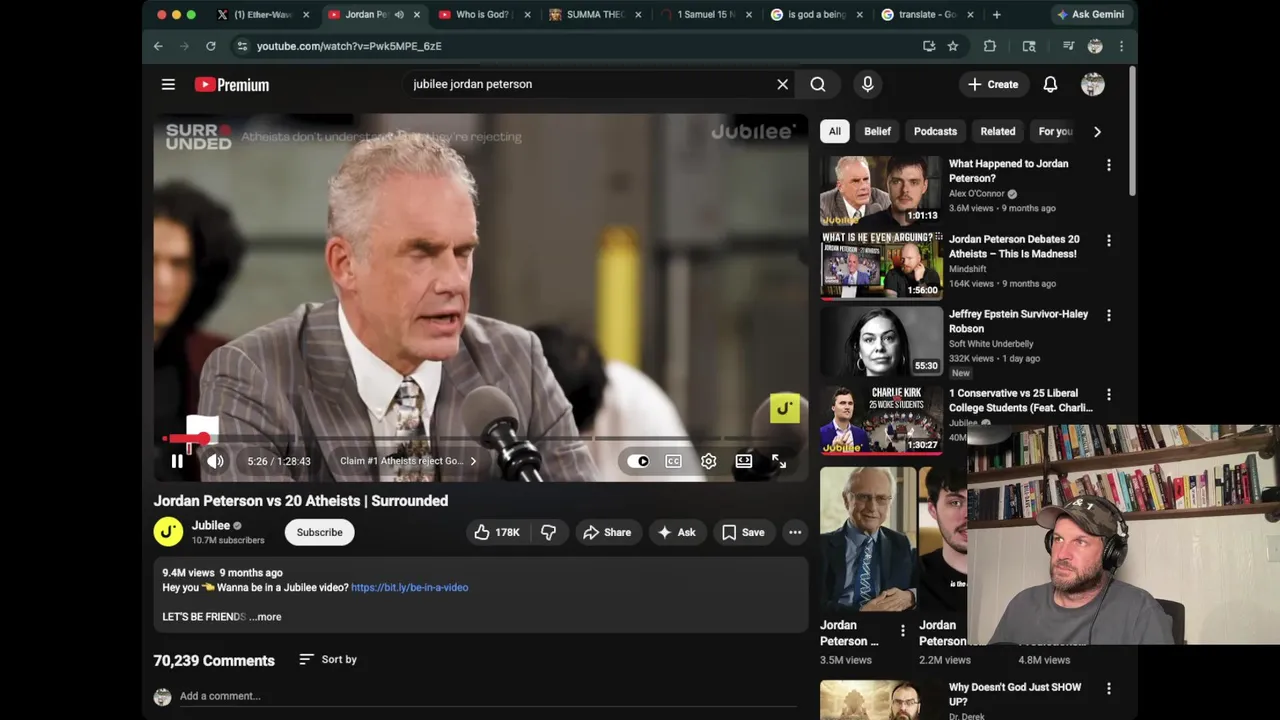1280x720 pixels.
Task: Expand the description with ...more
Action: pyautogui.click(x=265, y=617)
